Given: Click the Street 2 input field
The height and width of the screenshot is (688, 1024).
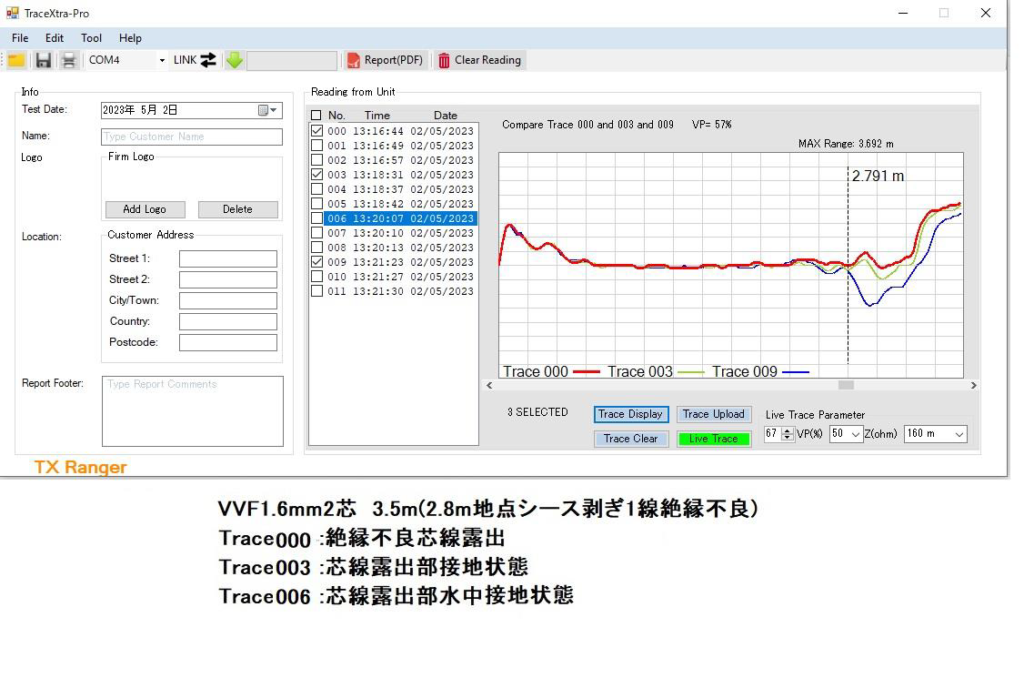Looking at the screenshot, I should point(228,279).
